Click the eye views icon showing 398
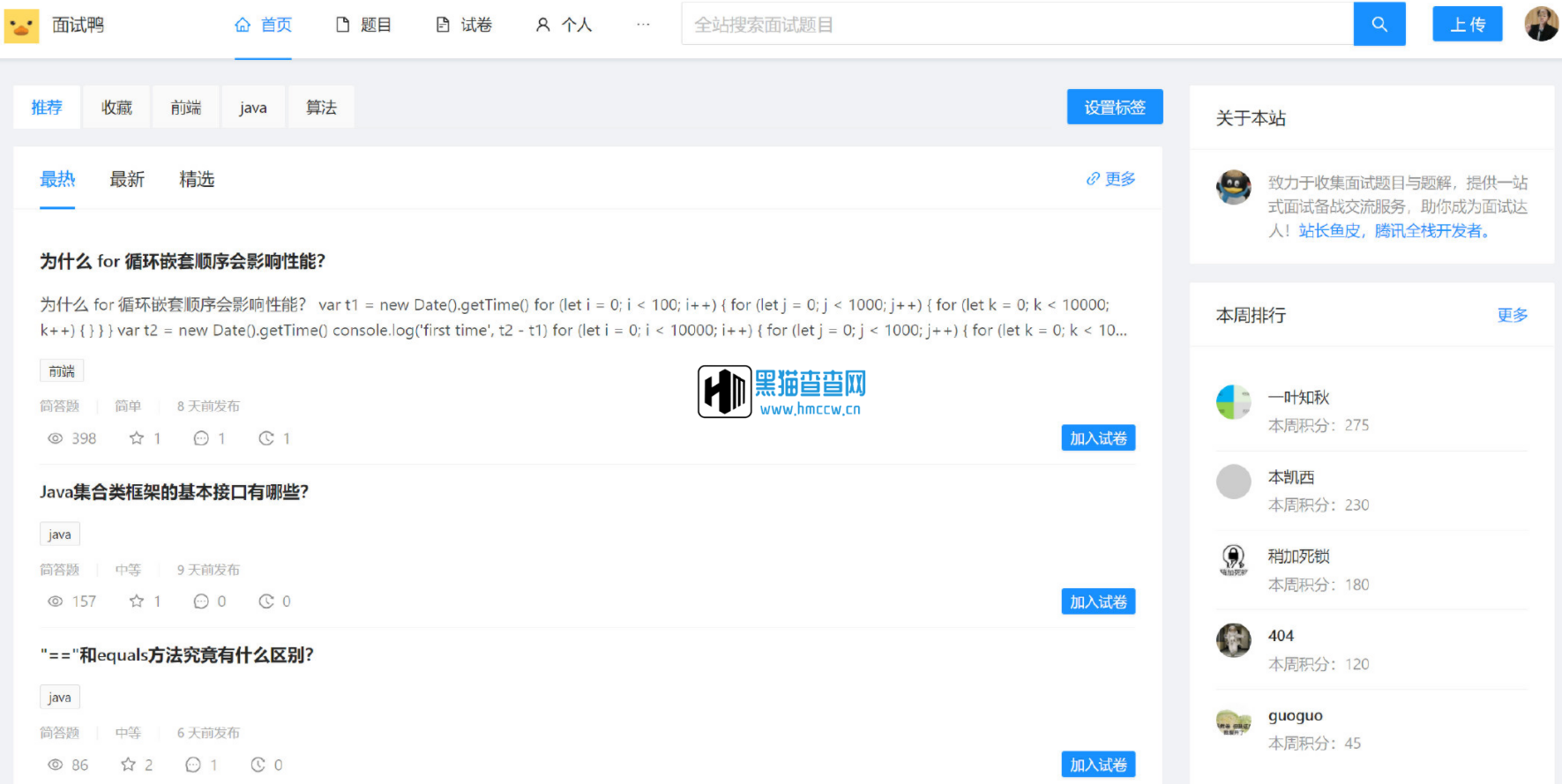The width and height of the screenshot is (1562, 784). tap(55, 438)
